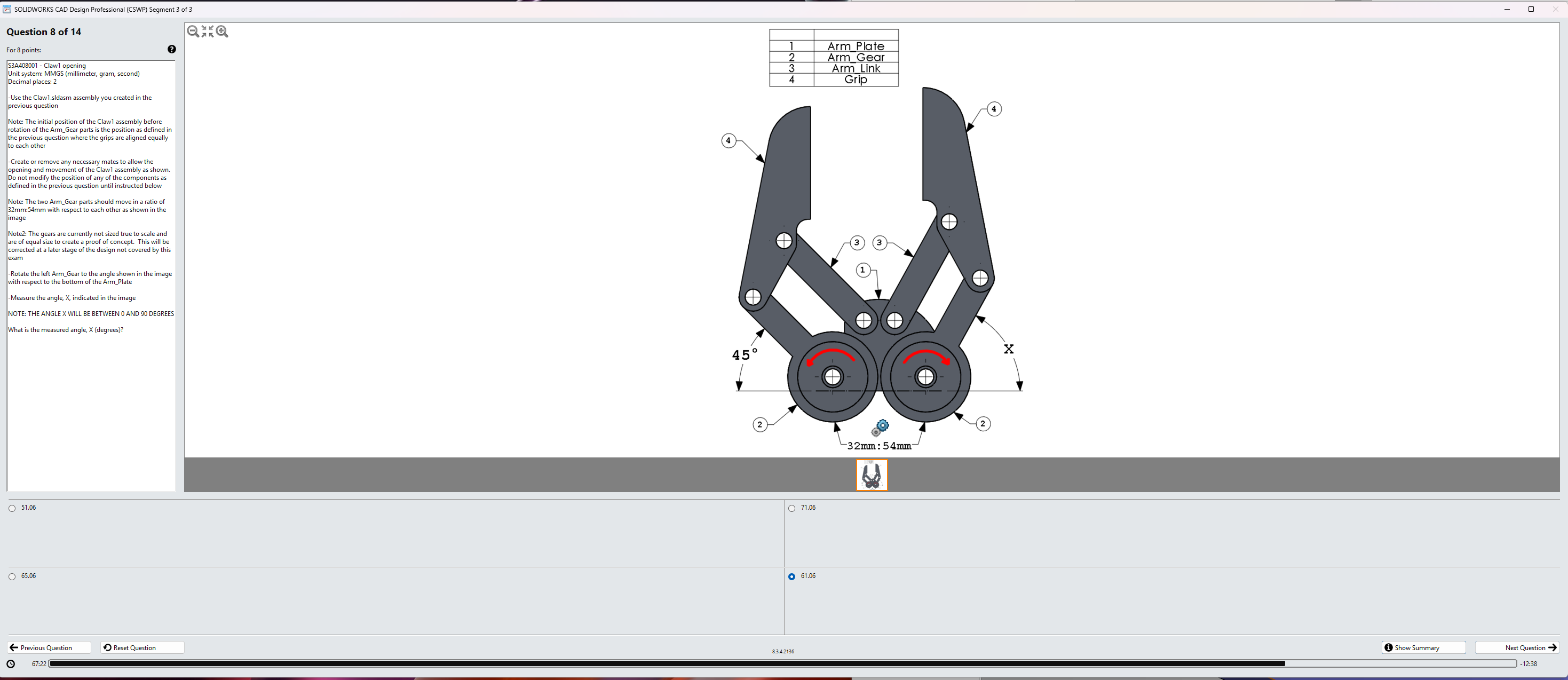Viewport: 1568px width, 680px height.
Task: Minimize the exam window
Action: pyautogui.click(x=1507, y=9)
